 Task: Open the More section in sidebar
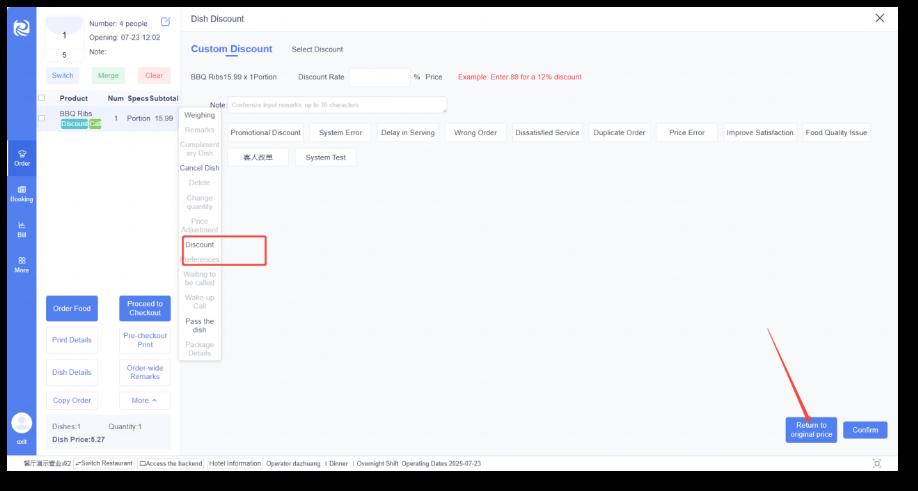[x=21, y=264]
